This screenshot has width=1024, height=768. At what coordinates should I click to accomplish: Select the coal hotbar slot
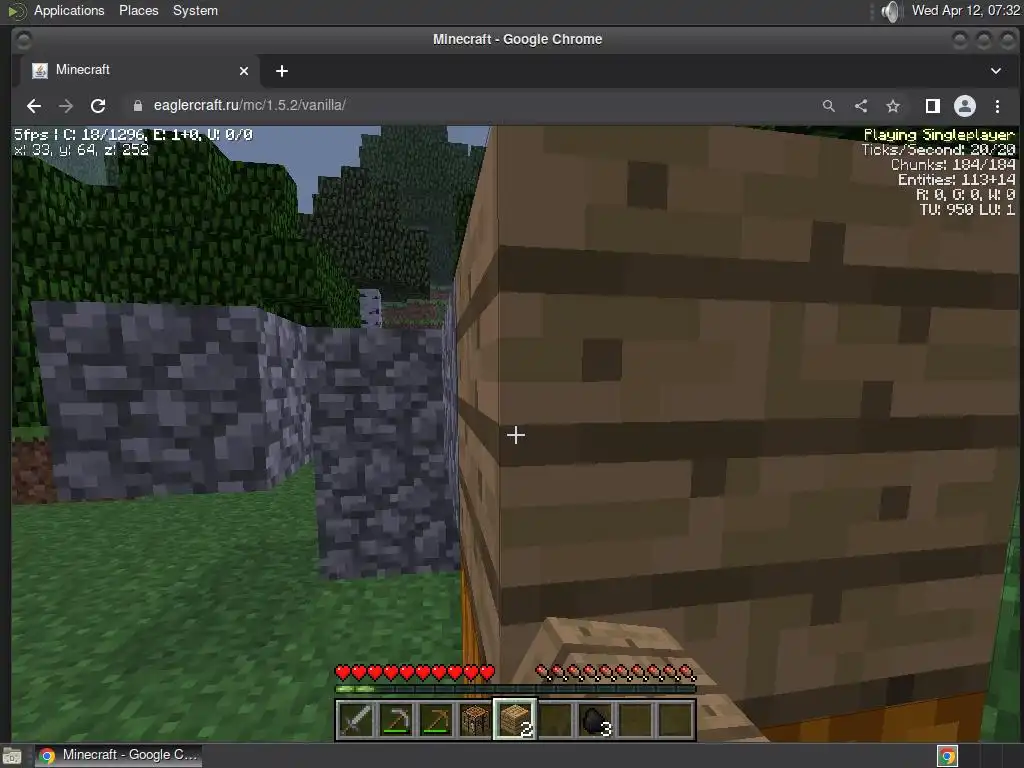coord(596,720)
